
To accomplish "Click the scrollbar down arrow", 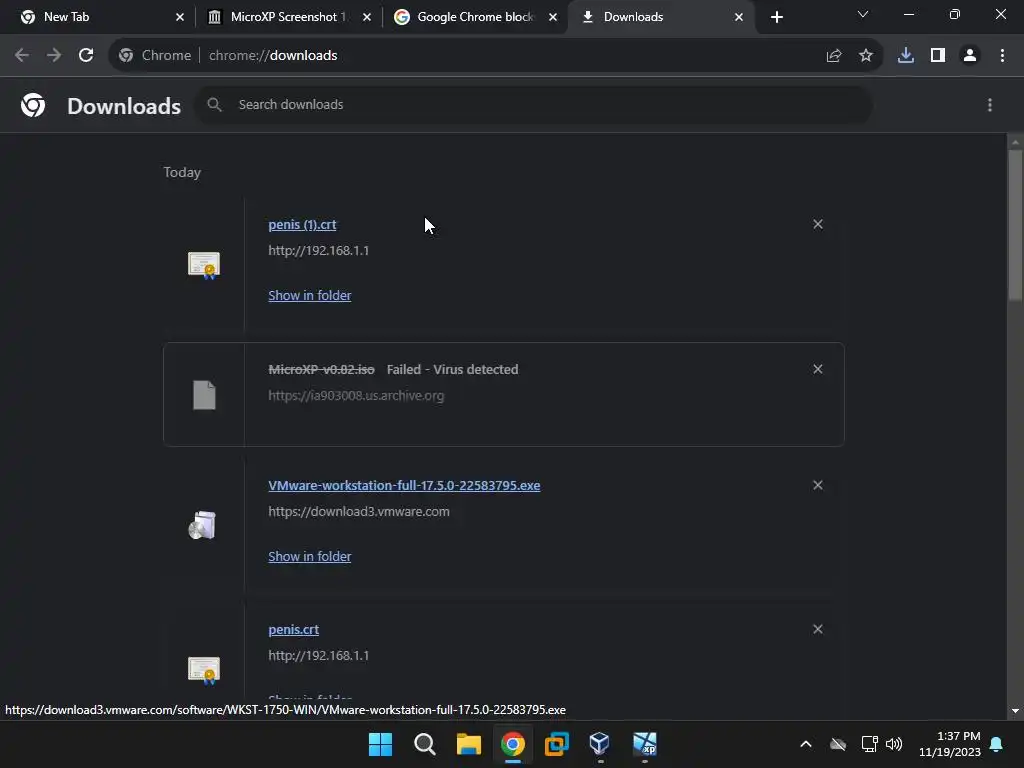I will (1015, 711).
